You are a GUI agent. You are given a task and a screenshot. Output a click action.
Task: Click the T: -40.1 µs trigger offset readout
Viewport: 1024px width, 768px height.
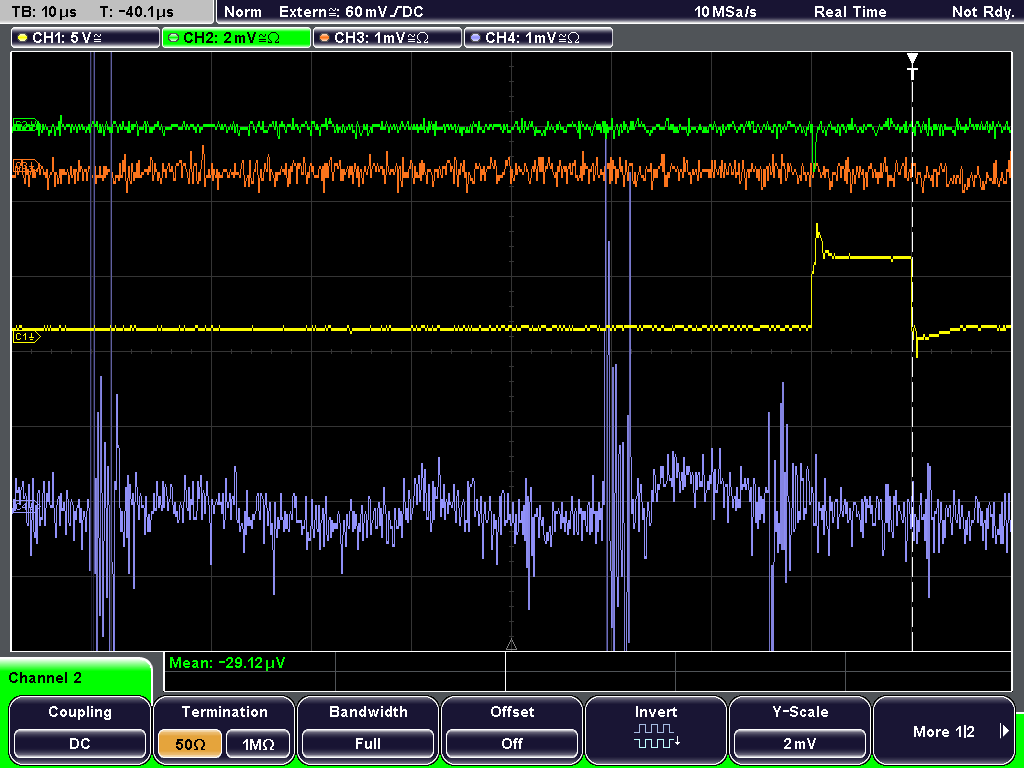(x=136, y=12)
